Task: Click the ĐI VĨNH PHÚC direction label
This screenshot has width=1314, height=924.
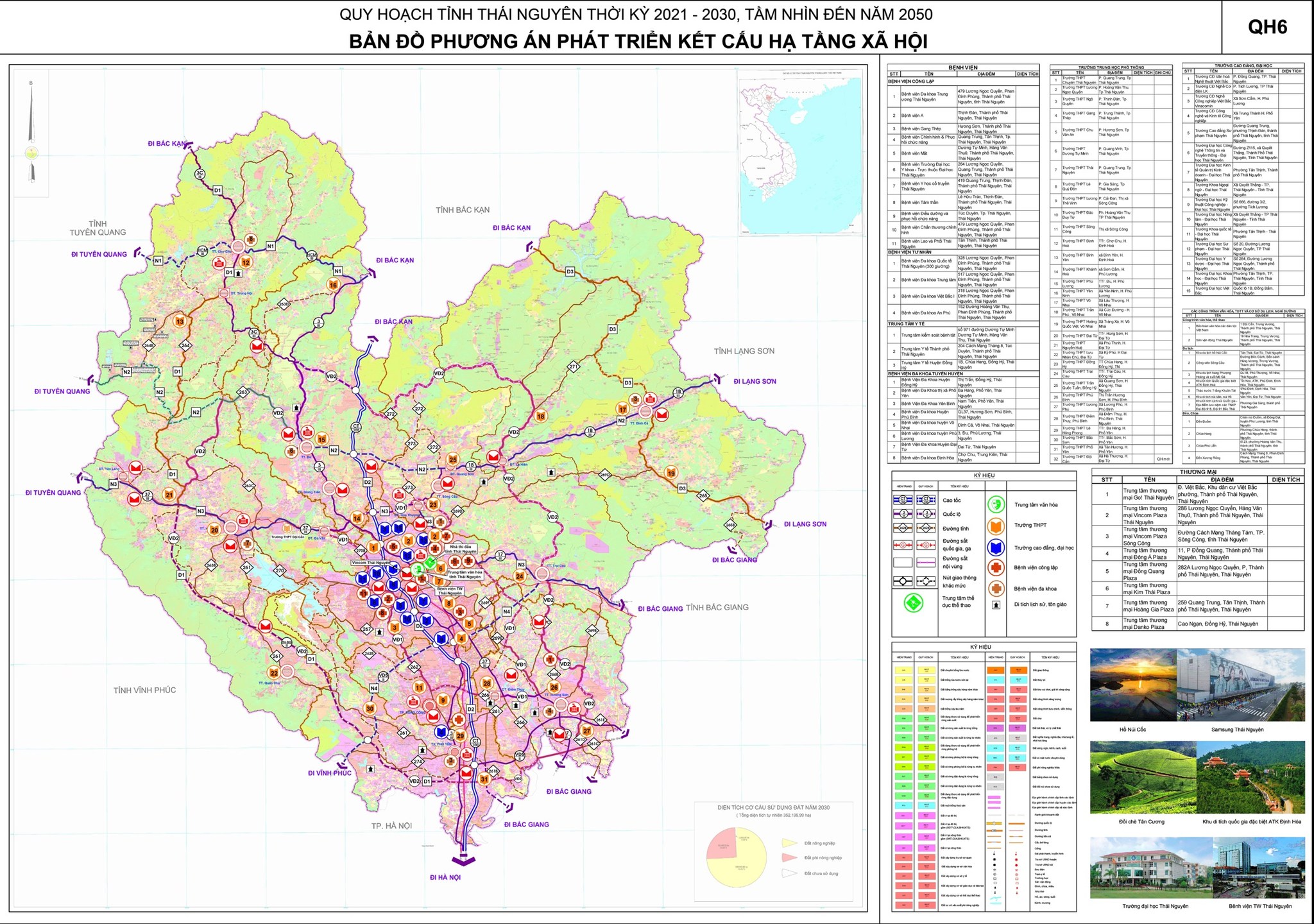Action: point(329,773)
